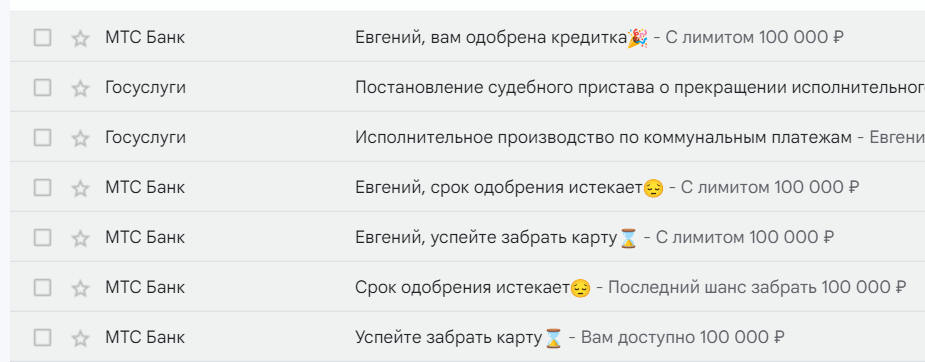
Task: Select checkbox for 'Евгений, срок одобрения истекает'
Action: [x=42, y=188]
